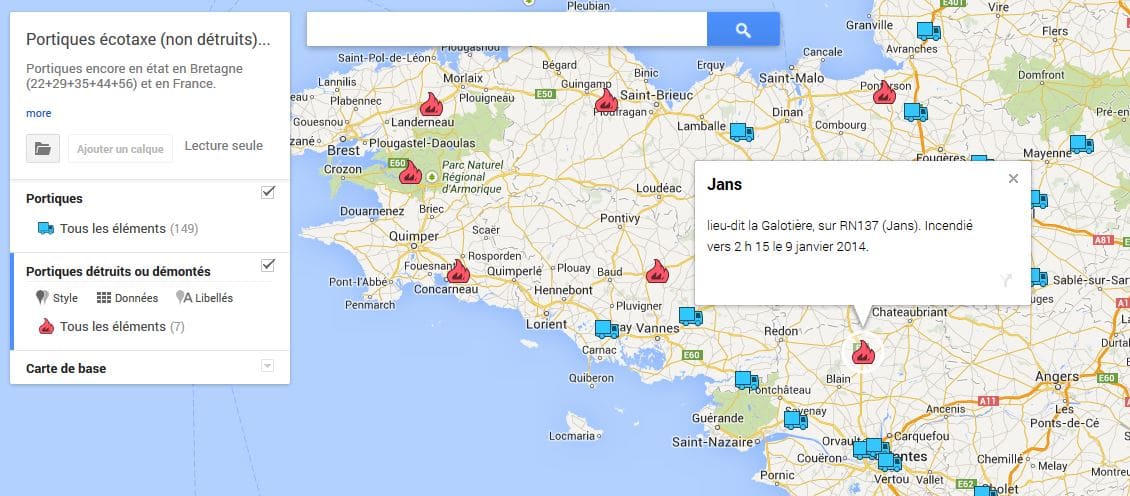Click the 'more' description link
This screenshot has height=496, width=1130.
[x=38, y=113]
